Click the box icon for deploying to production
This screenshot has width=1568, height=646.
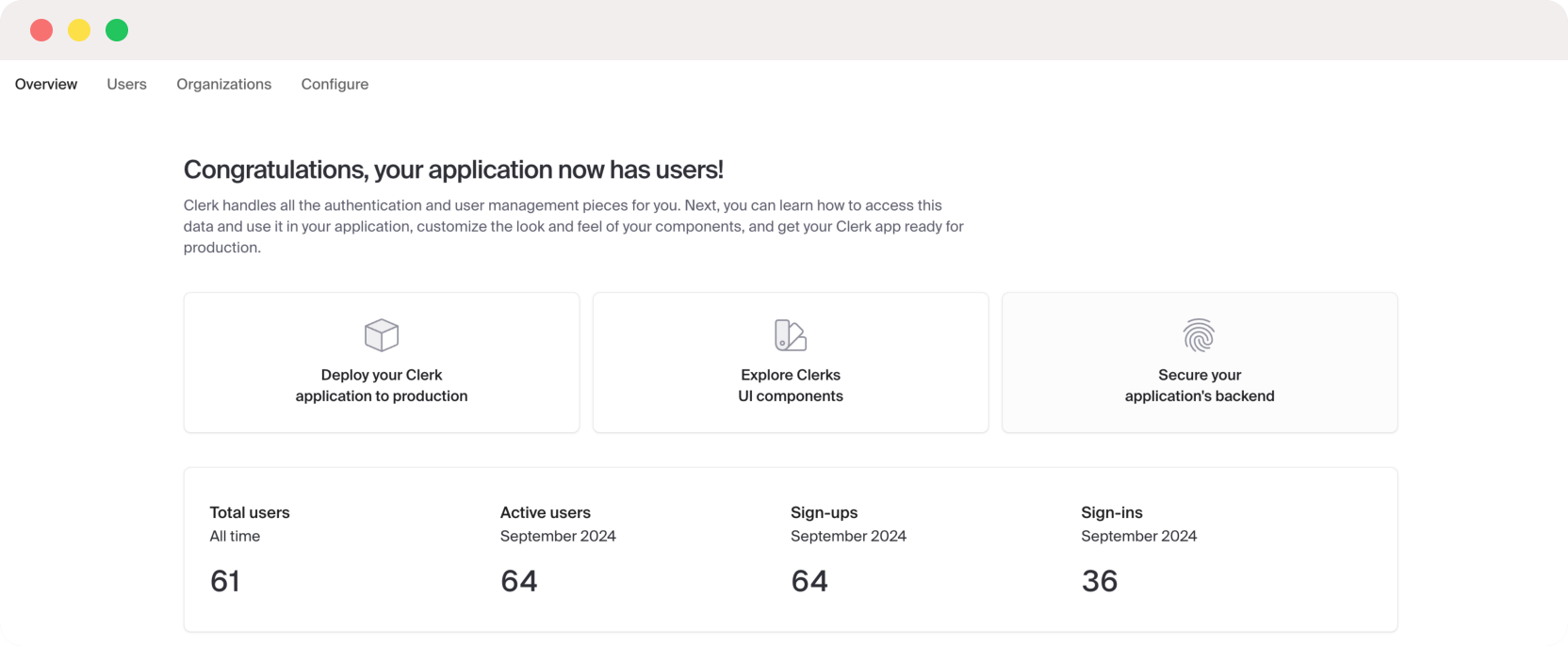point(382,335)
